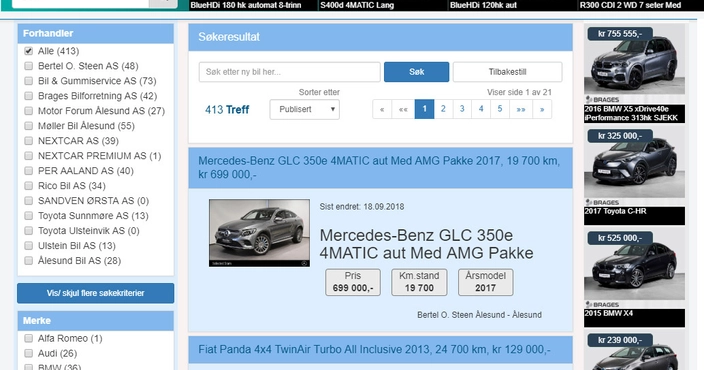The width and height of the screenshot is (704, 370).
Task: Check Ulstein Bil AS filter
Action: click(x=29, y=246)
